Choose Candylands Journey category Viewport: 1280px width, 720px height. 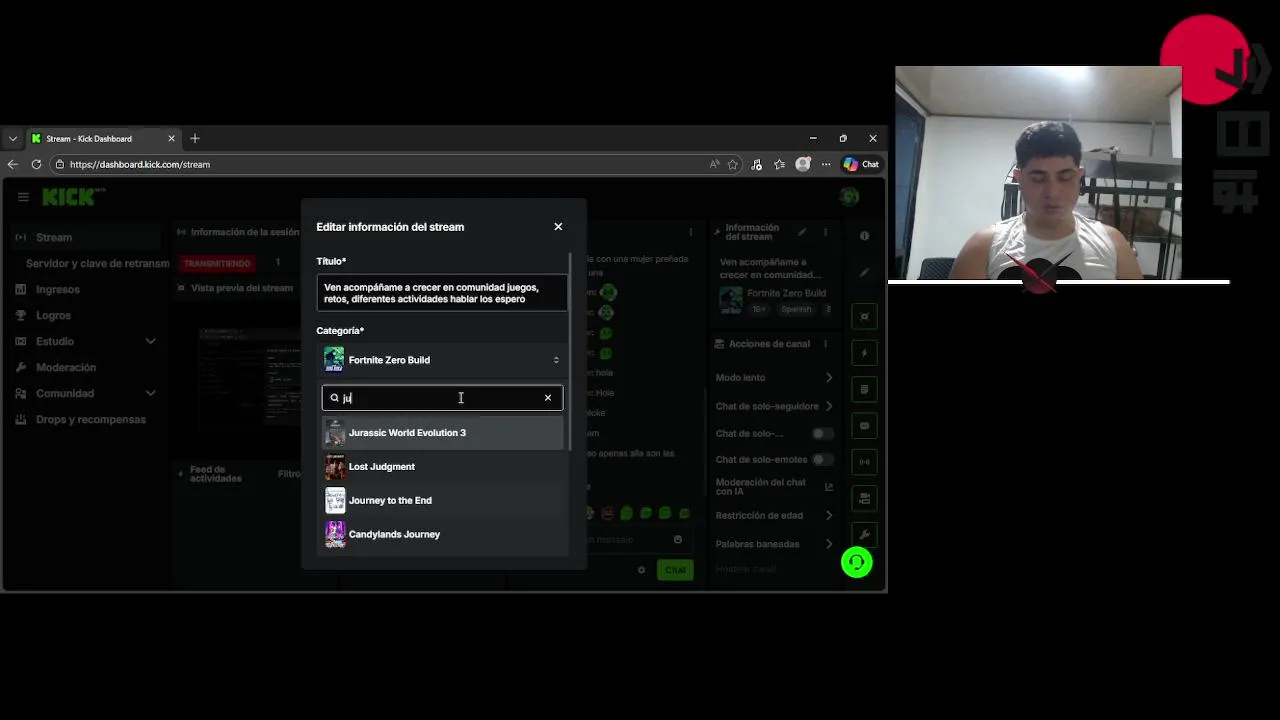coord(442,535)
